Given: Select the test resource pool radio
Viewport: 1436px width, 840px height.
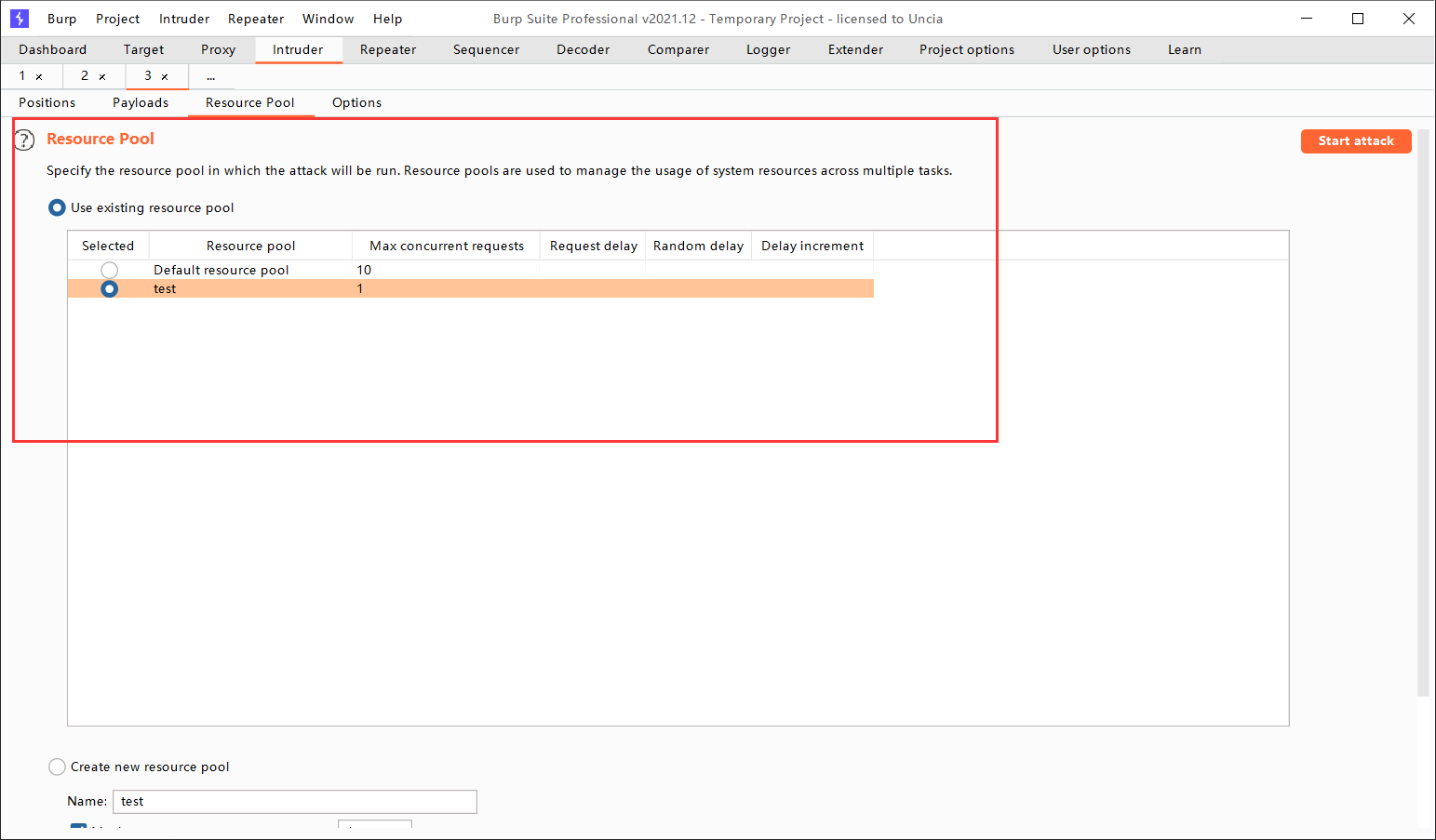Looking at the screenshot, I should click(110, 289).
